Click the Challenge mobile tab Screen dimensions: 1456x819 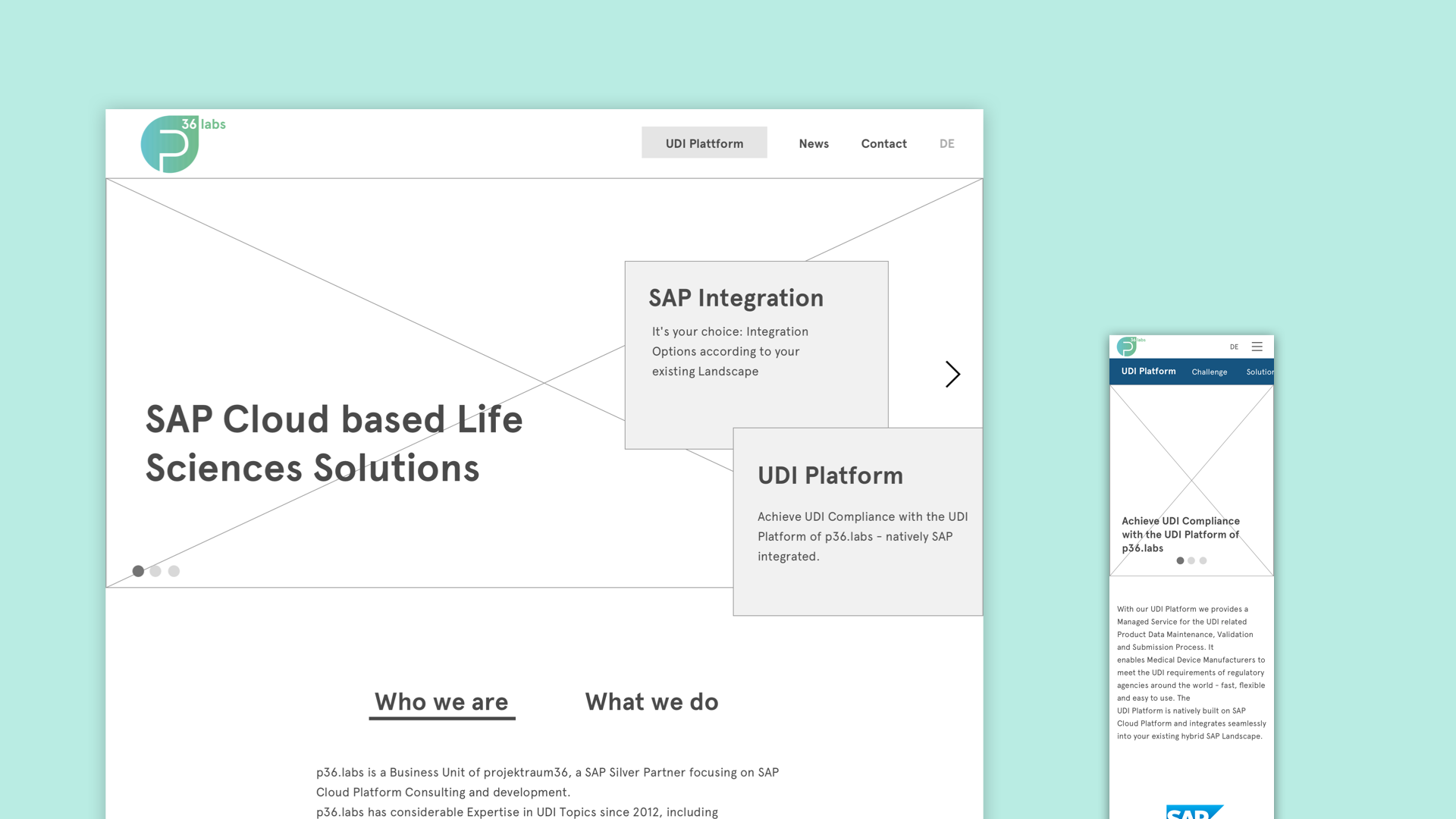tap(1209, 372)
